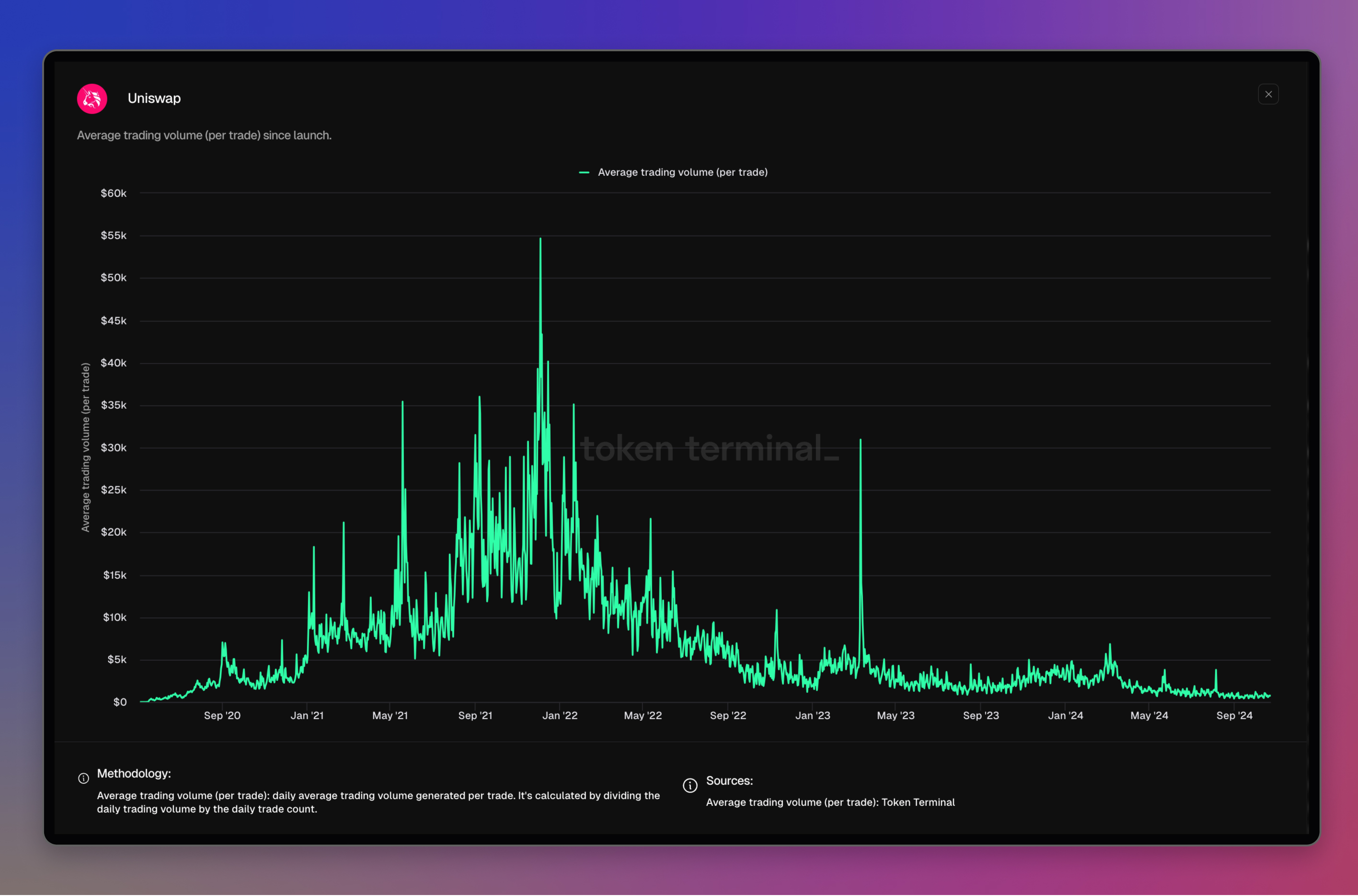The image size is (1358, 896).
Task: Click the Jan '21 x-axis label
Action: (x=307, y=715)
